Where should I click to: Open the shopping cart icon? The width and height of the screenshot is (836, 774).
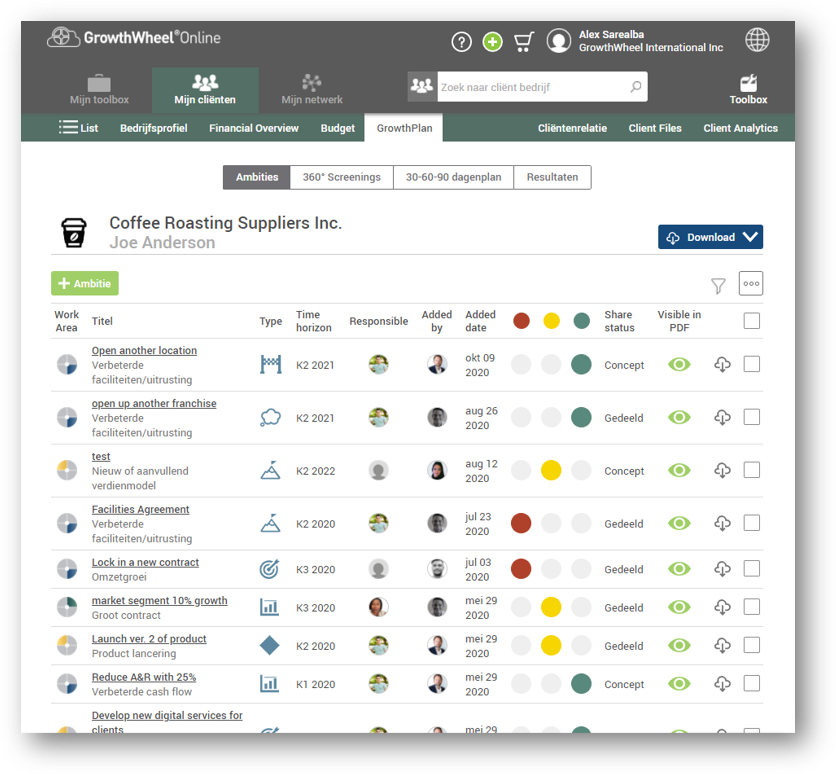(524, 42)
